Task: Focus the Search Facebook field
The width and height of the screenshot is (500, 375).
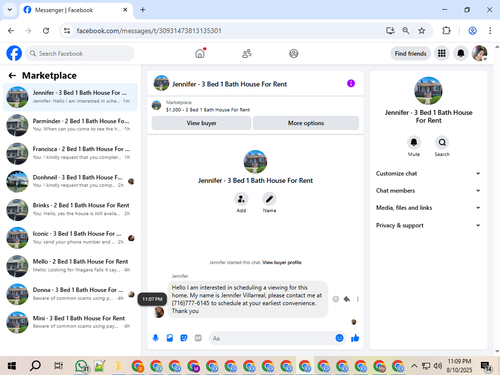Action: click(x=80, y=53)
